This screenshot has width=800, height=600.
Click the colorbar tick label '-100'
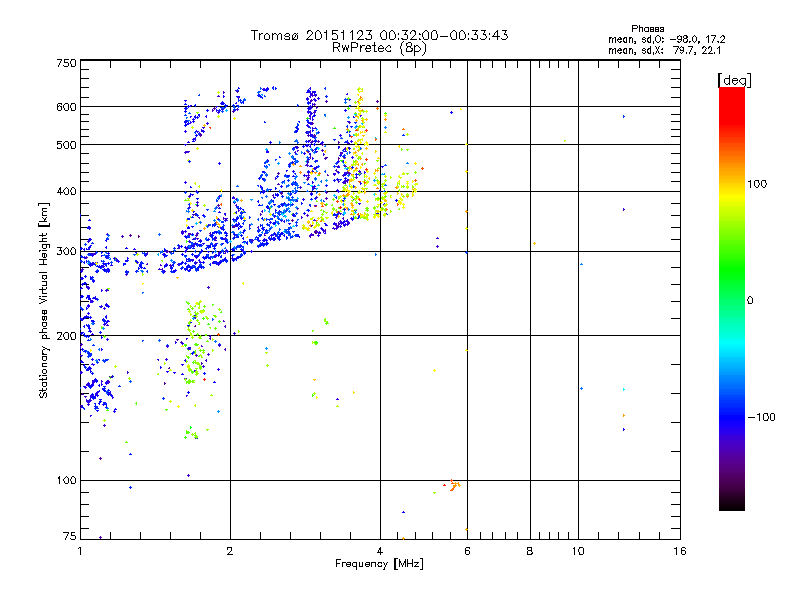761,417
